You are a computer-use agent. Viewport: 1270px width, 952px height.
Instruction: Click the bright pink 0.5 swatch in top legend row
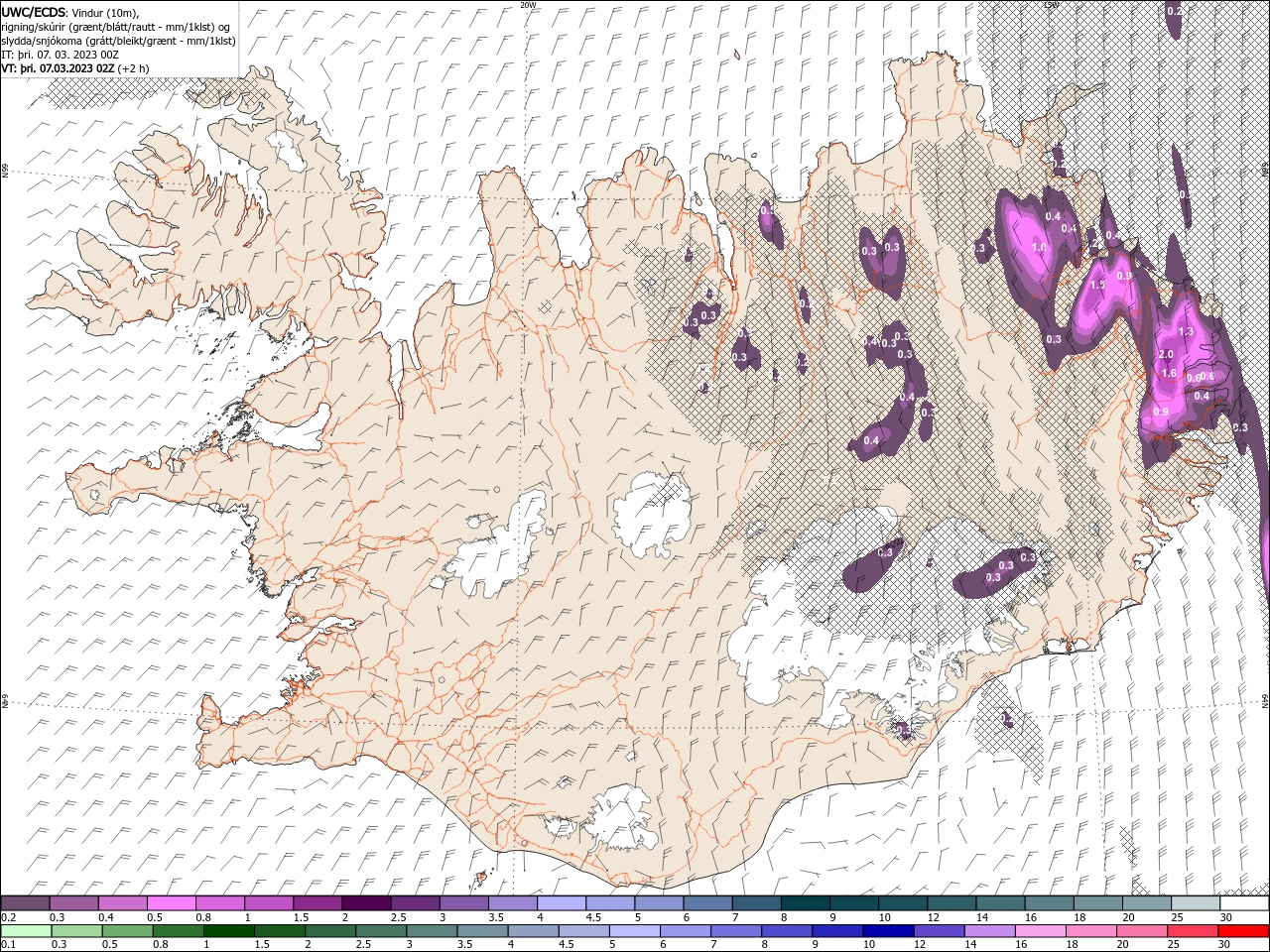click(x=171, y=903)
